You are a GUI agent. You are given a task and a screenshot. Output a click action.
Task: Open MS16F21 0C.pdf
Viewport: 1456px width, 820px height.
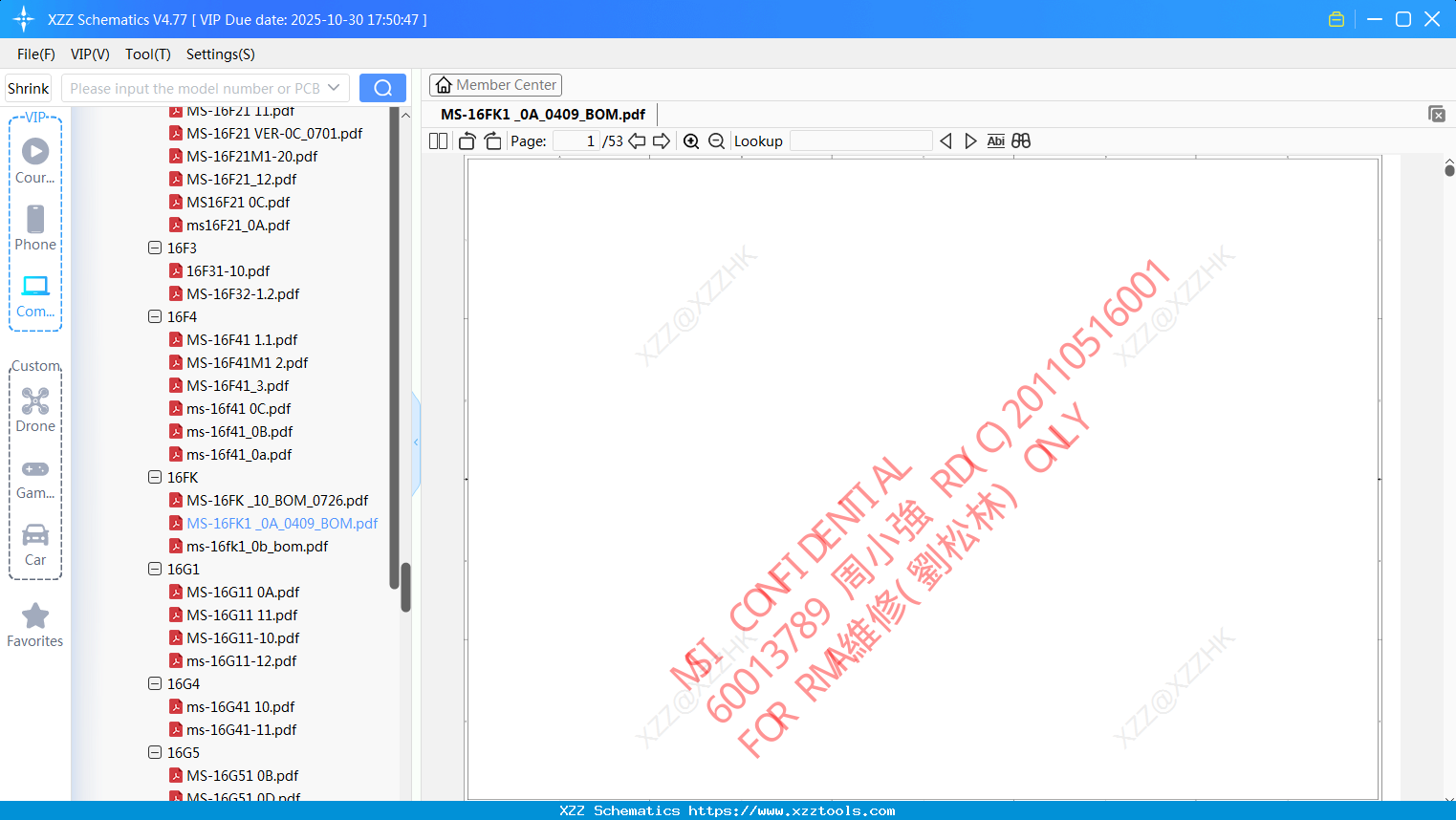click(238, 202)
